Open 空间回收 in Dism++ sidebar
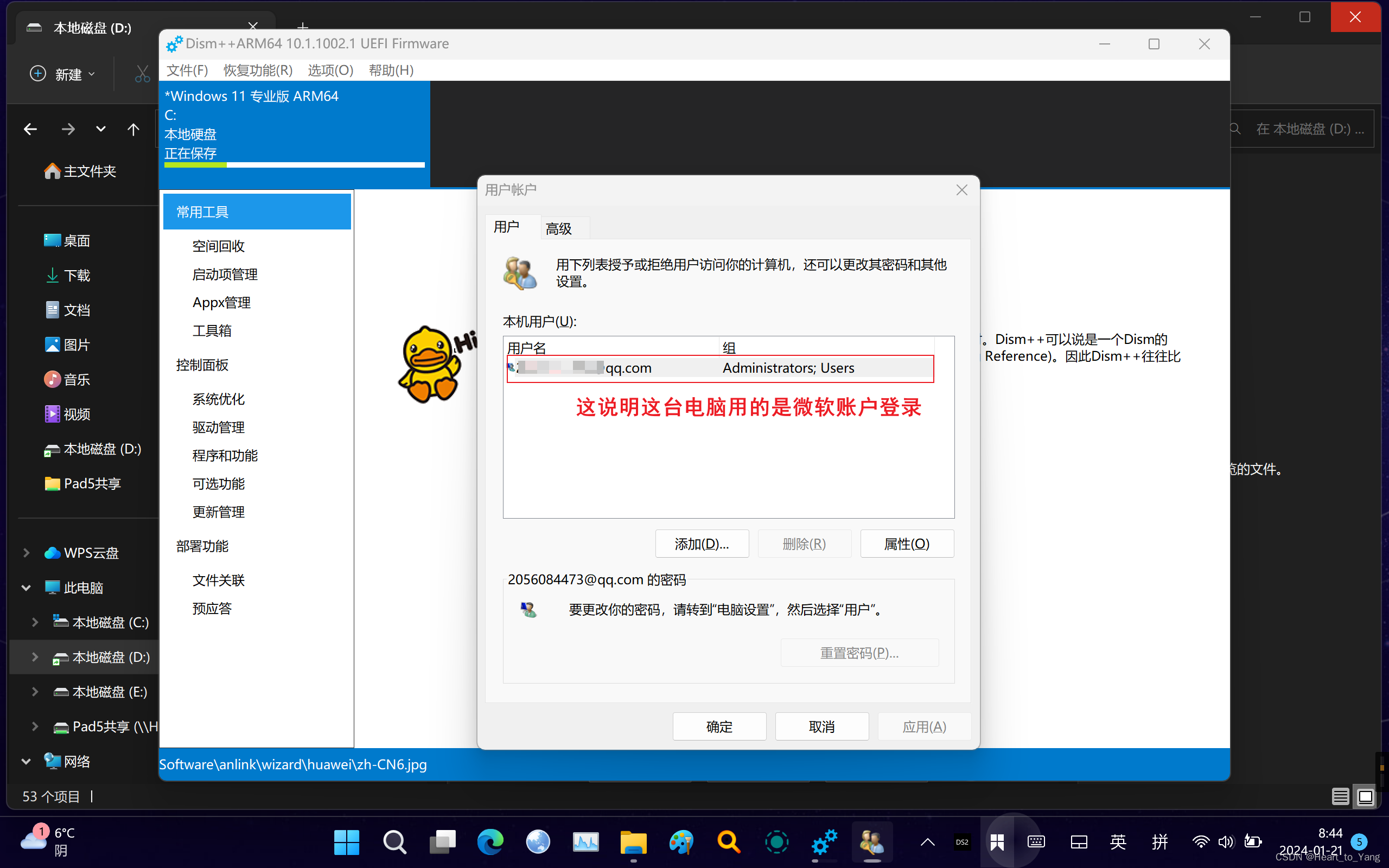The width and height of the screenshot is (1389, 868). [218, 246]
